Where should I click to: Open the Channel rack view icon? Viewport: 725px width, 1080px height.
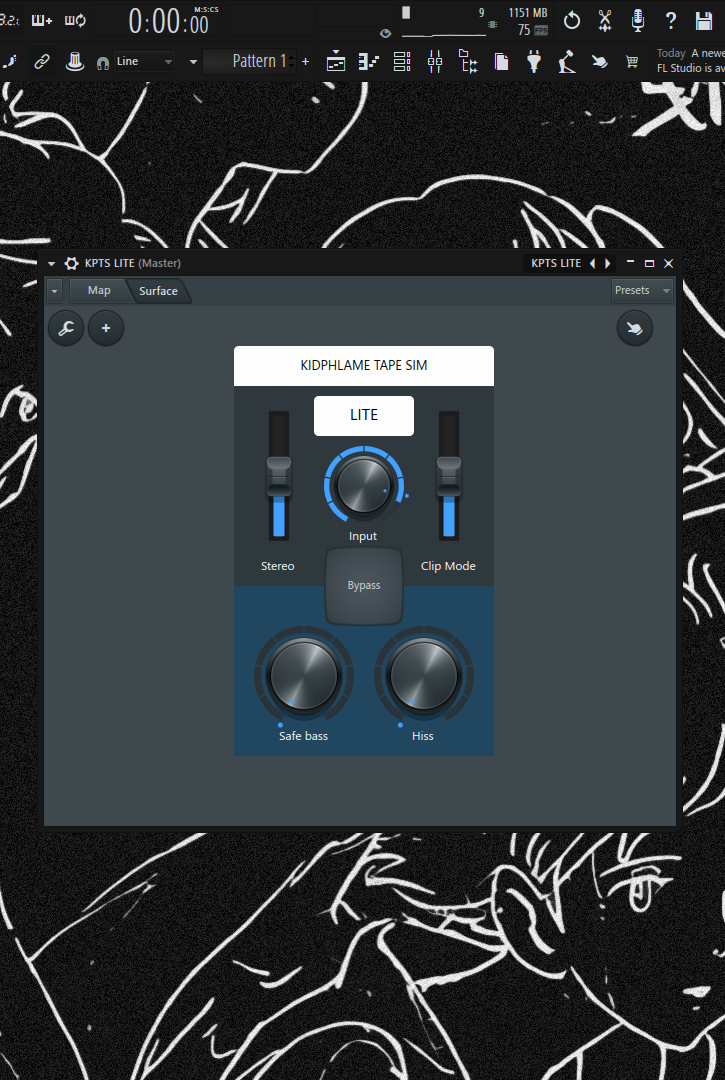pyautogui.click(x=402, y=61)
